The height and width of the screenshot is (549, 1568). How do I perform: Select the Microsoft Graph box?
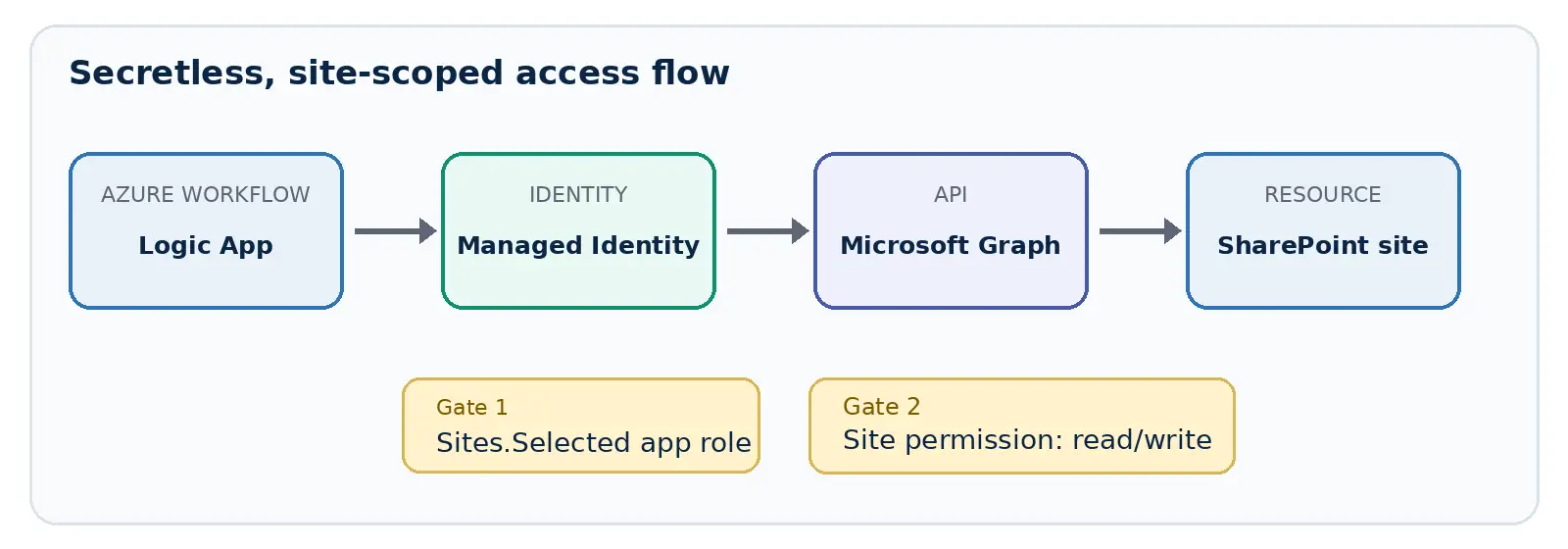pyautogui.click(x=951, y=230)
